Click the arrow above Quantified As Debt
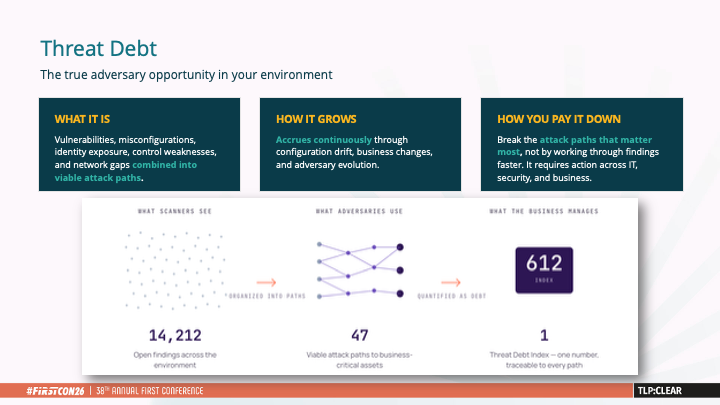720x405 pixels. coord(450,282)
